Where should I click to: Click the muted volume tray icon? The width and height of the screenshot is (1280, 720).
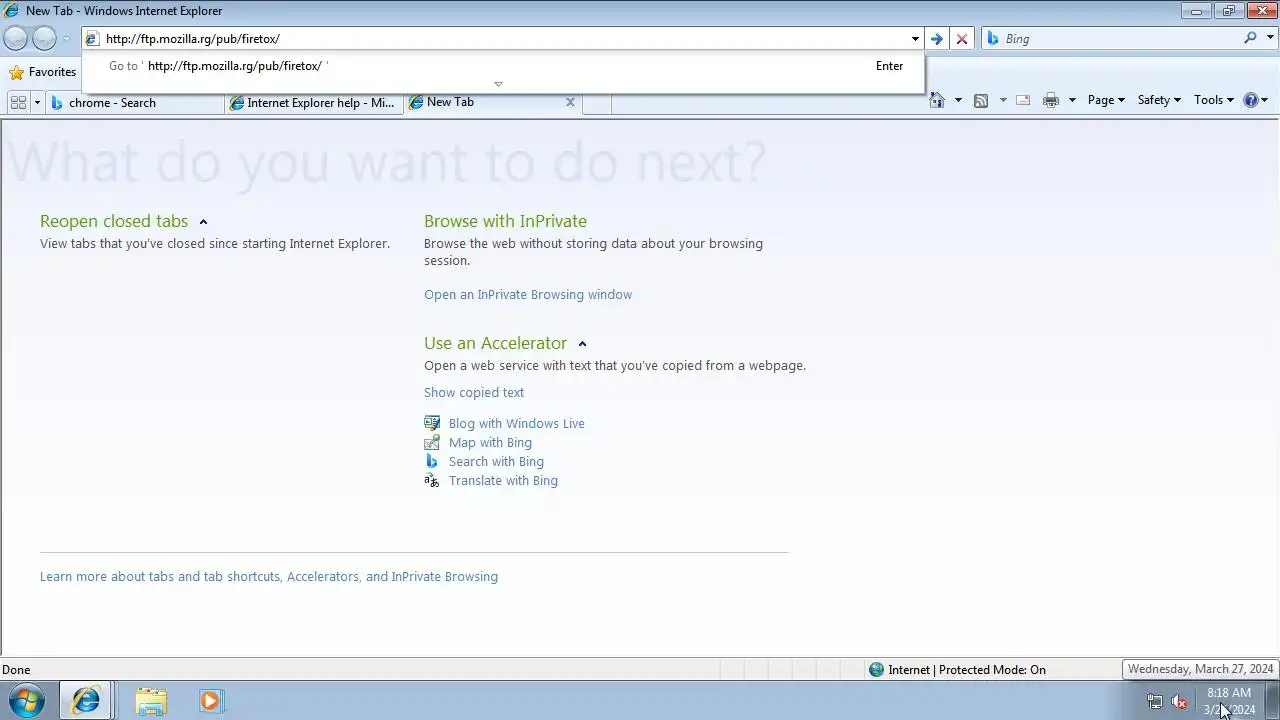(x=1180, y=702)
